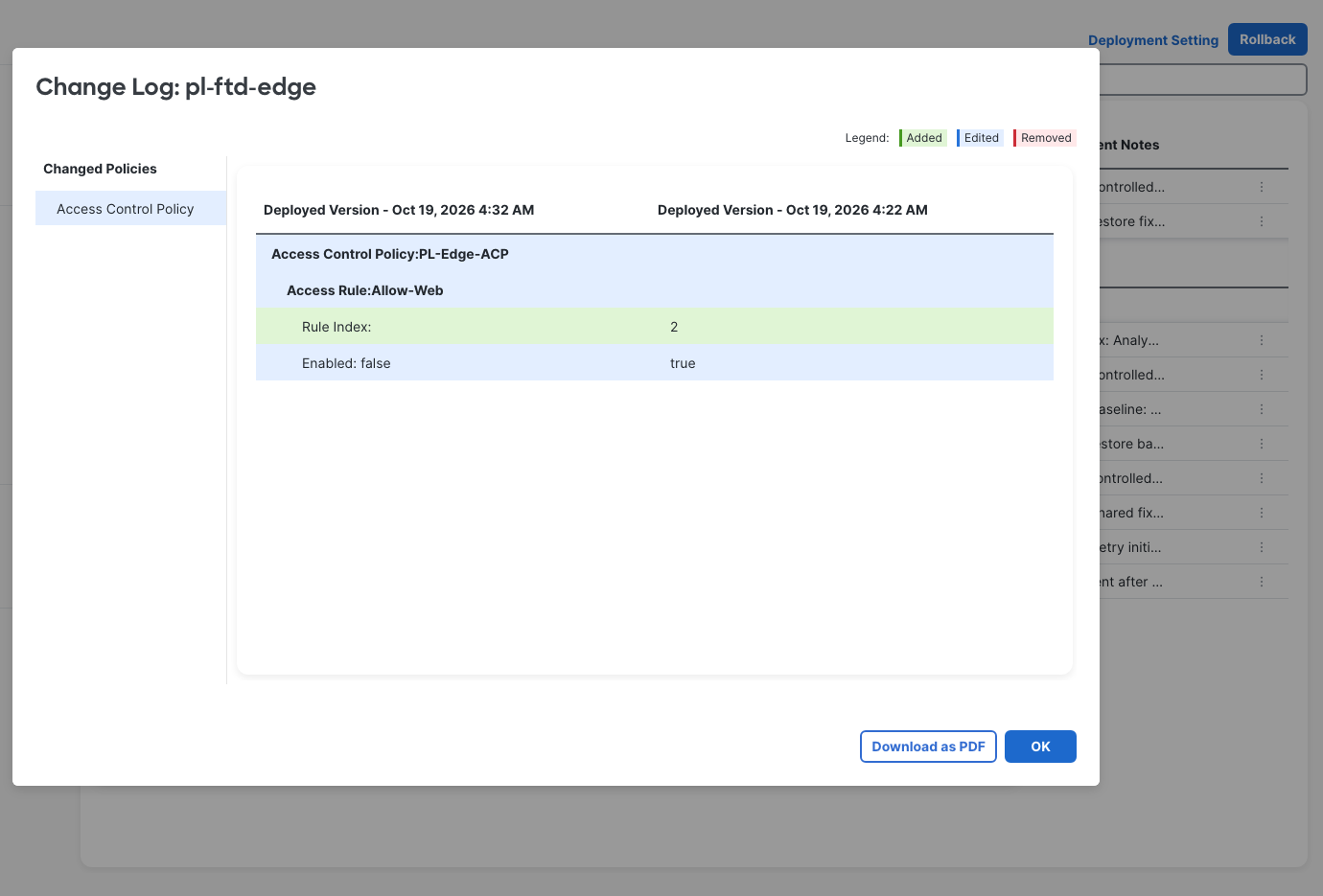Click the 'Enabled: false' entry
This screenshot has width=1323, height=896.
point(346,363)
